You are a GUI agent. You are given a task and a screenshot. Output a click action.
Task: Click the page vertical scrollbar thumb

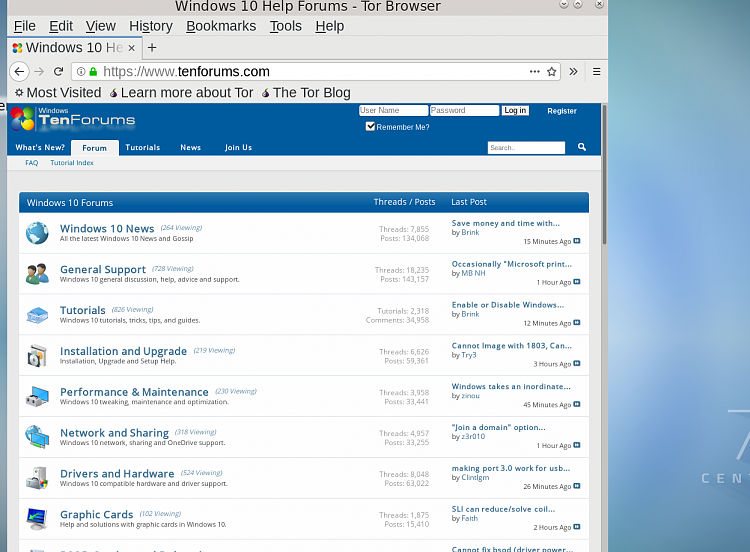click(x=605, y=174)
